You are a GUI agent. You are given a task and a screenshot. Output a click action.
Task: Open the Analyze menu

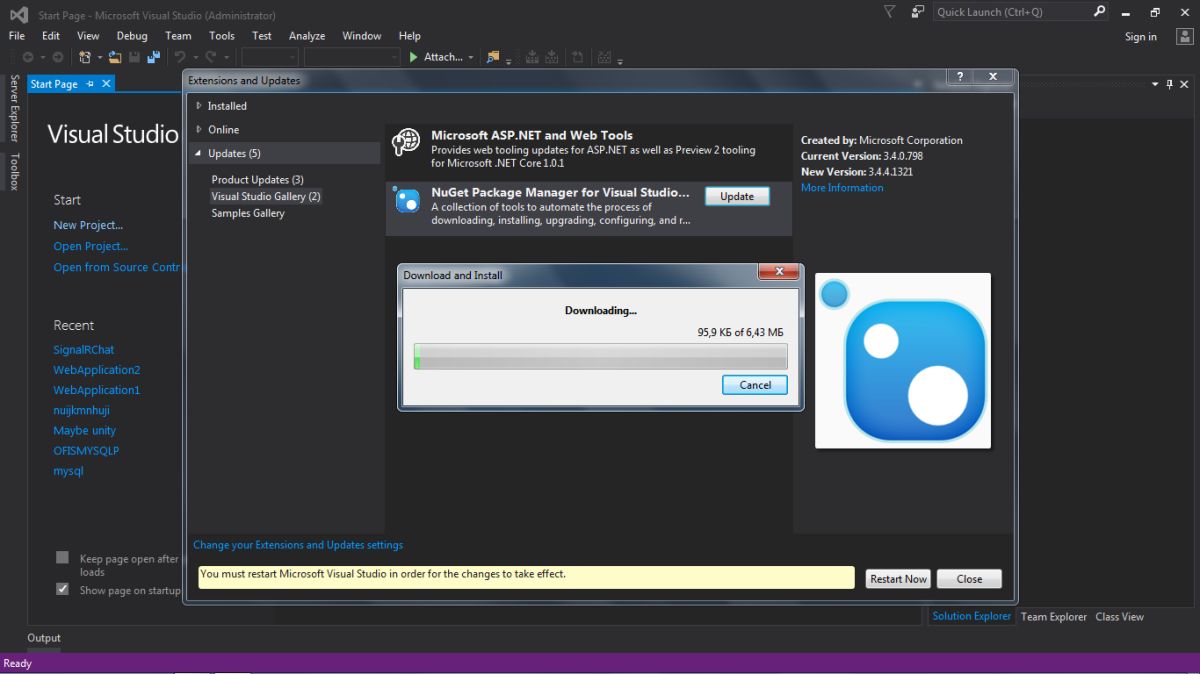click(307, 35)
